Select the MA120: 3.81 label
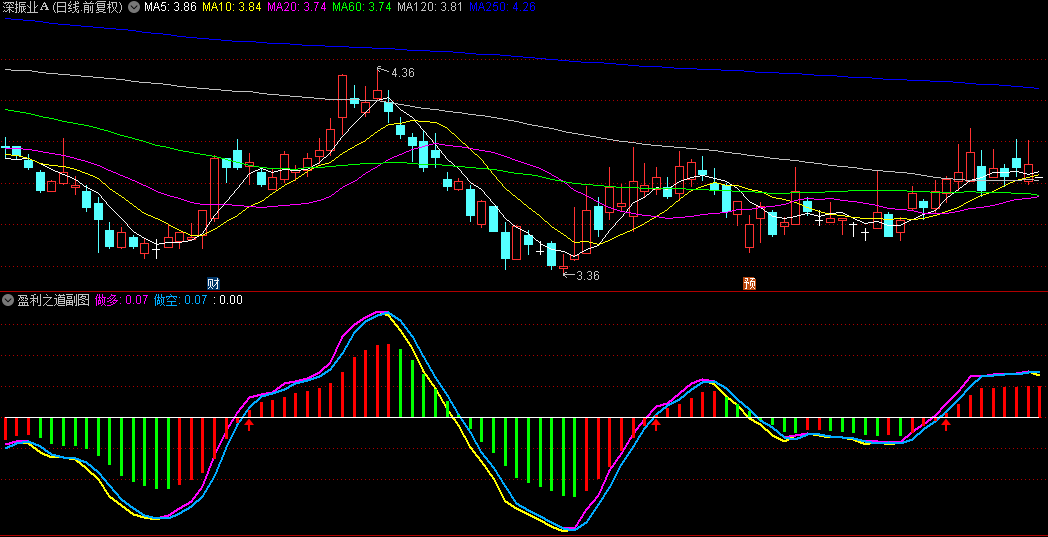 (430, 7)
